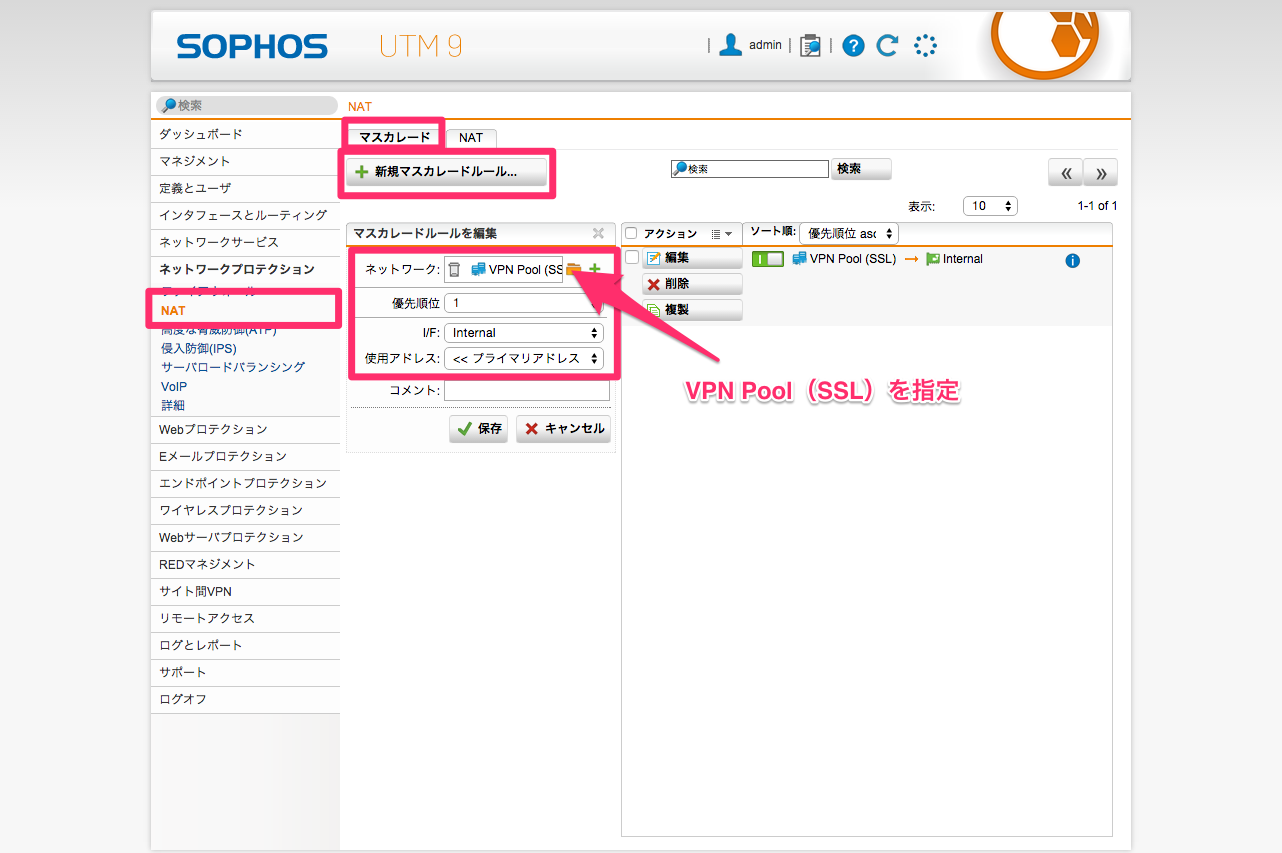Open ネットワークプロテクション menu
The width and height of the screenshot is (1282, 853).
[x=246, y=269]
